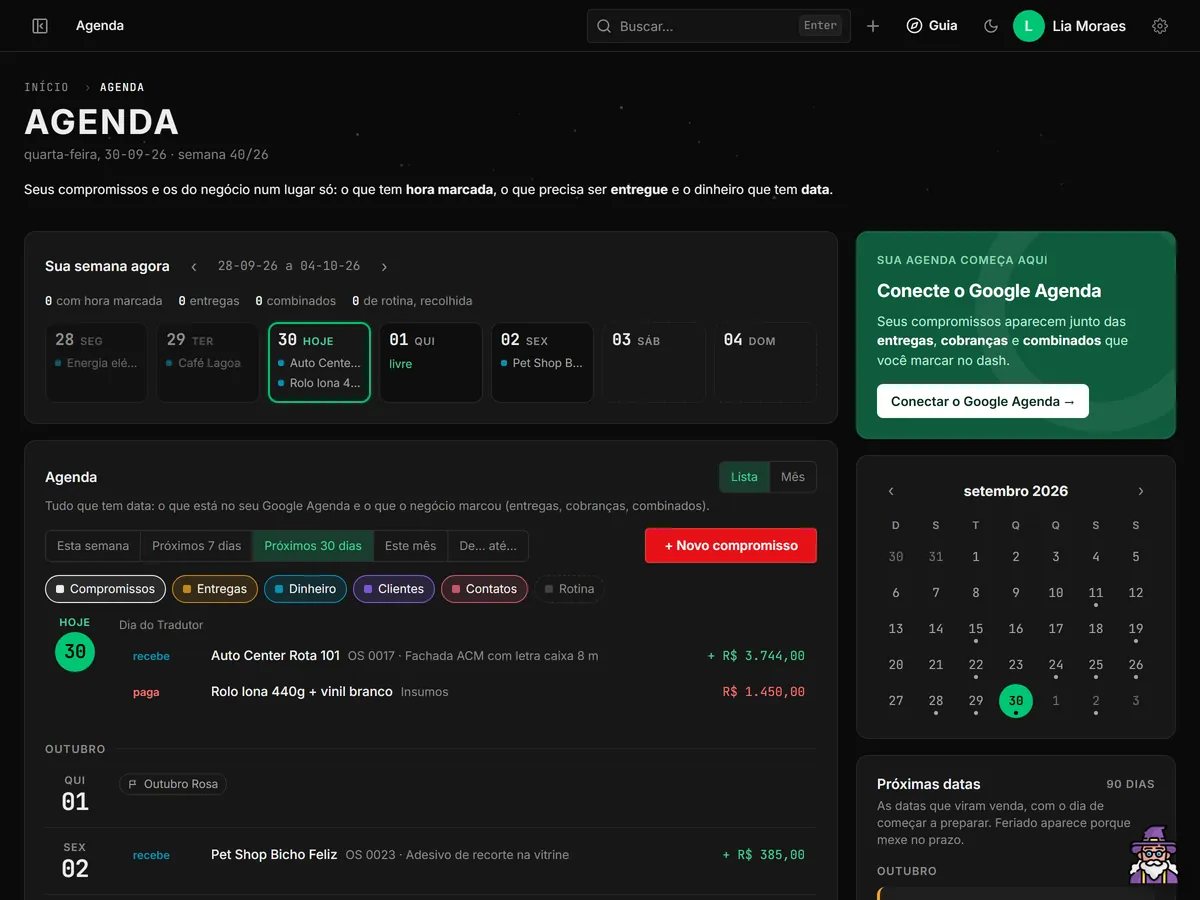Switch to Lista view
The height and width of the screenshot is (900, 1200).
coord(744,477)
